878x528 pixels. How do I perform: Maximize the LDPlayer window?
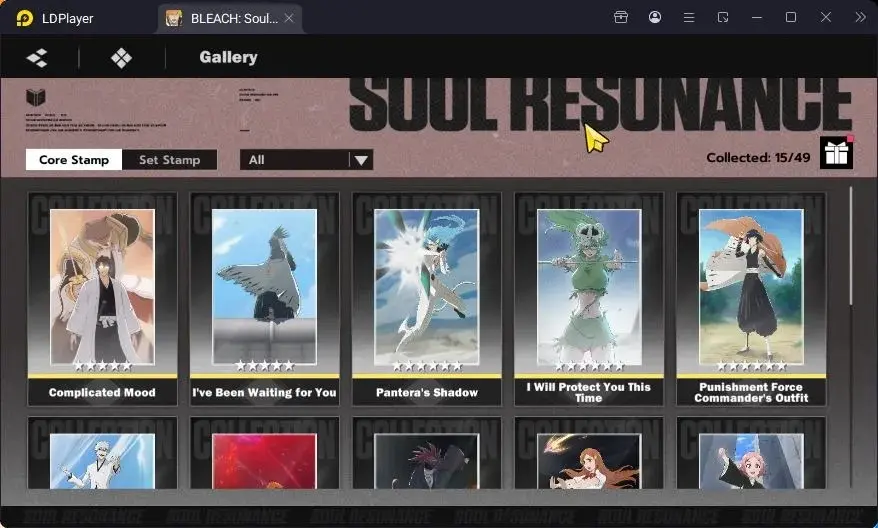pyautogui.click(x=791, y=17)
